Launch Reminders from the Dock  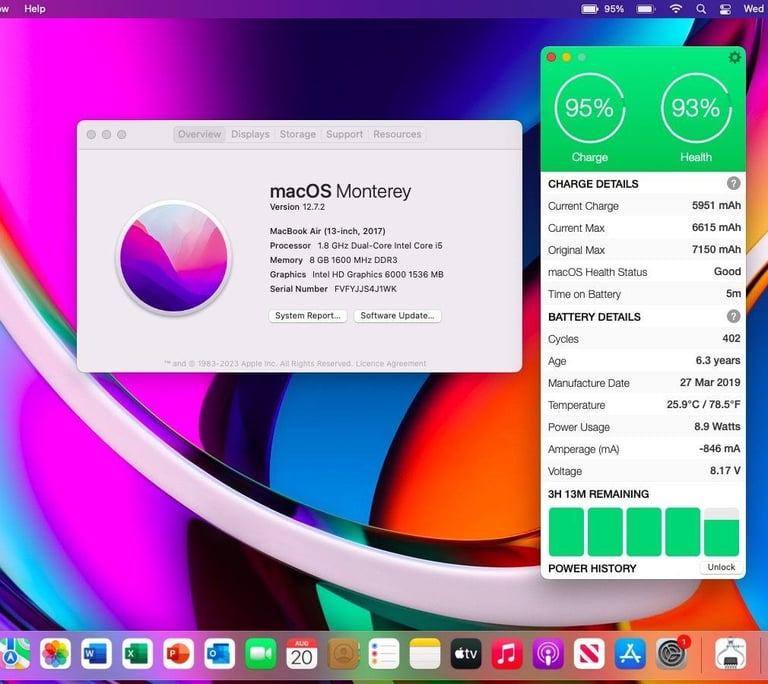pyautogui.click(x=384, y=654)
